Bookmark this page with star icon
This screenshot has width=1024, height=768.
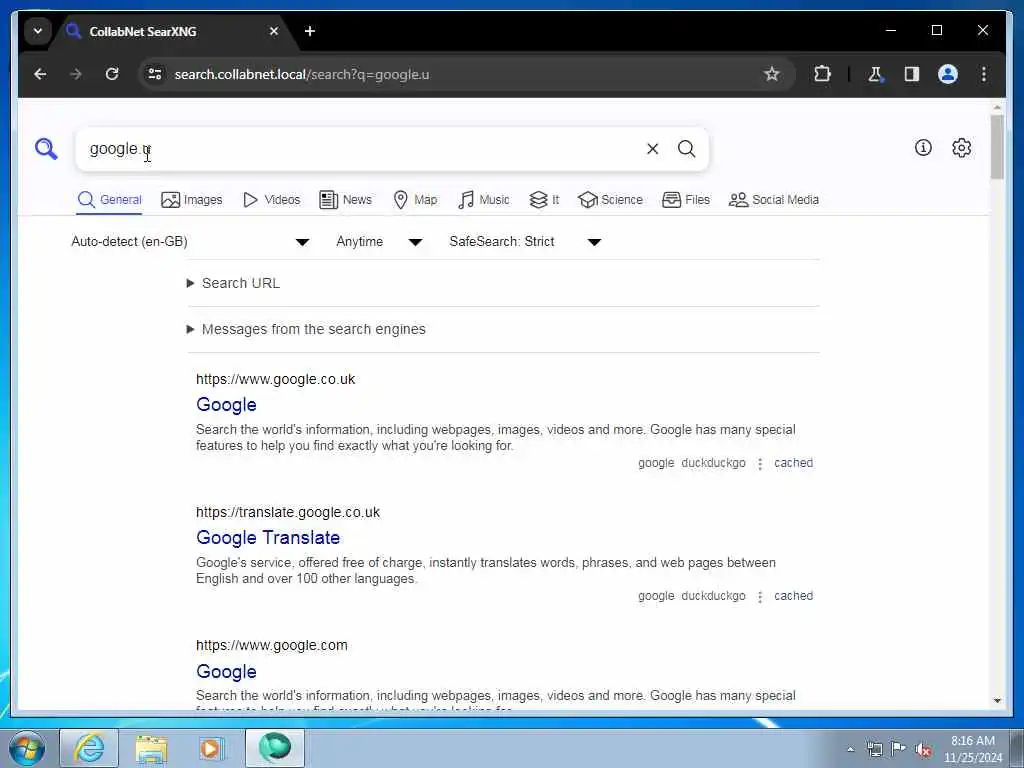[x=772, y=74]
